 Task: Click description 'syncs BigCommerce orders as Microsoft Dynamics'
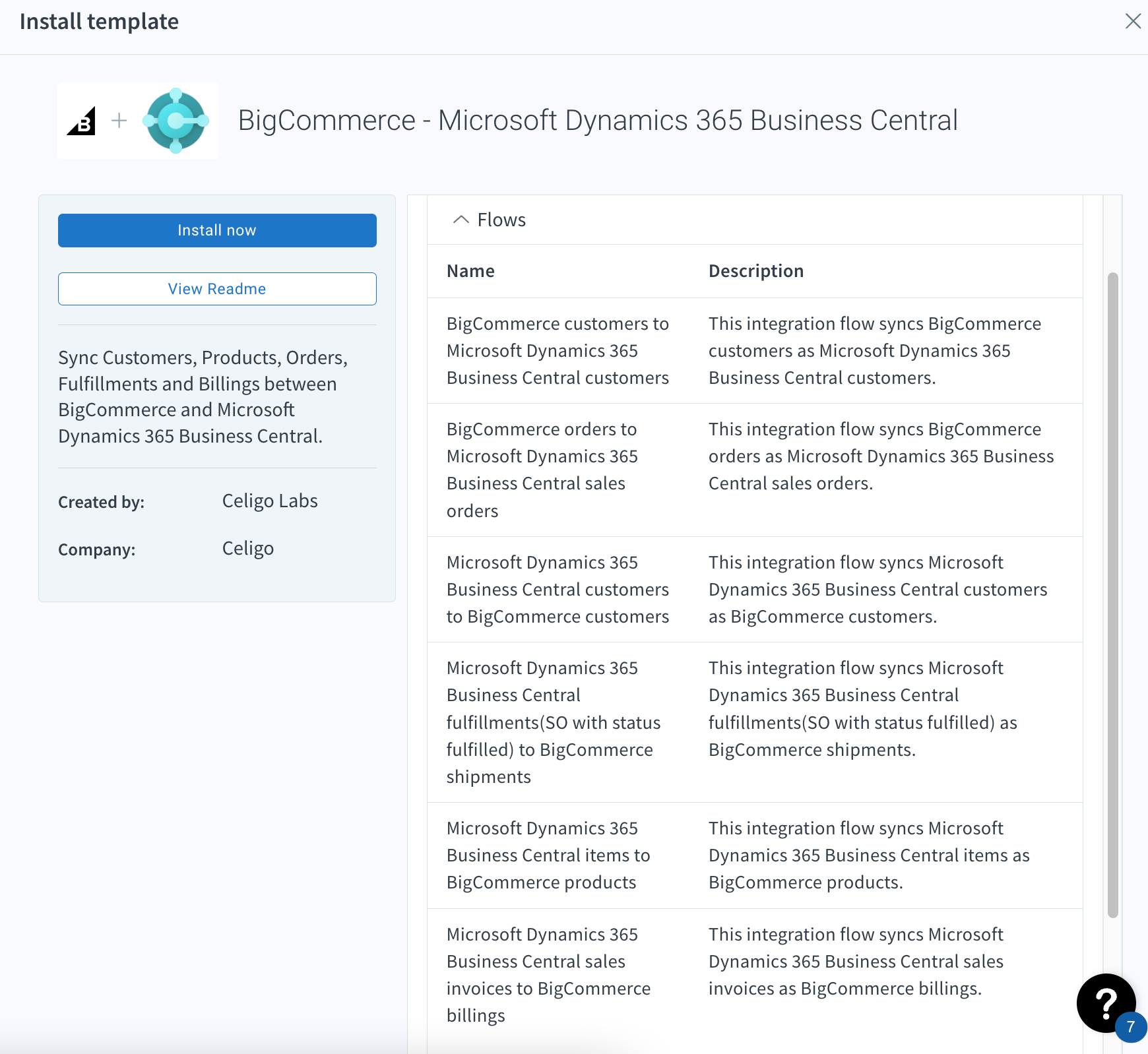pyautogui.click(x=881, y=456)
